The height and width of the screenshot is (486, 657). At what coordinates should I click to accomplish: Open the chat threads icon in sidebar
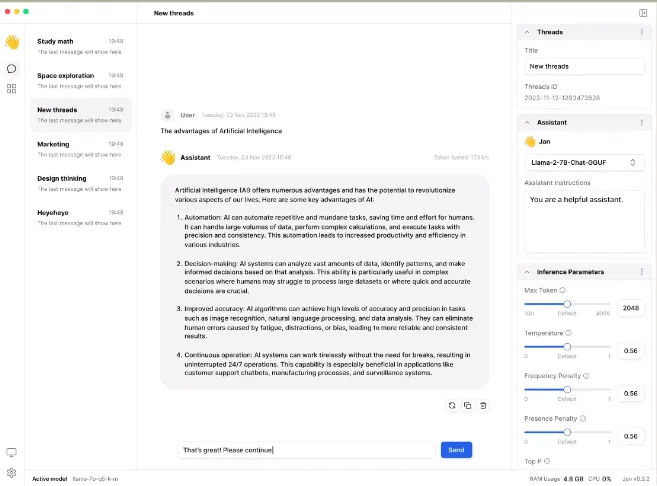12,69
